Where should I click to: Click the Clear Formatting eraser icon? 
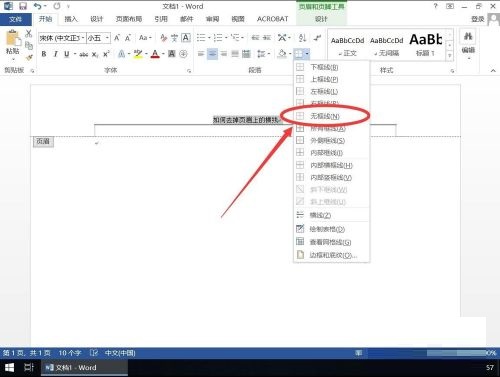(x=163, y=38)
